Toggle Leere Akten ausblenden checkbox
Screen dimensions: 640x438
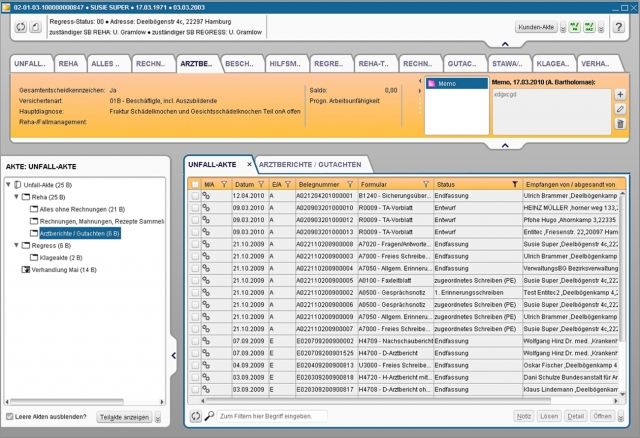(10, 416)
